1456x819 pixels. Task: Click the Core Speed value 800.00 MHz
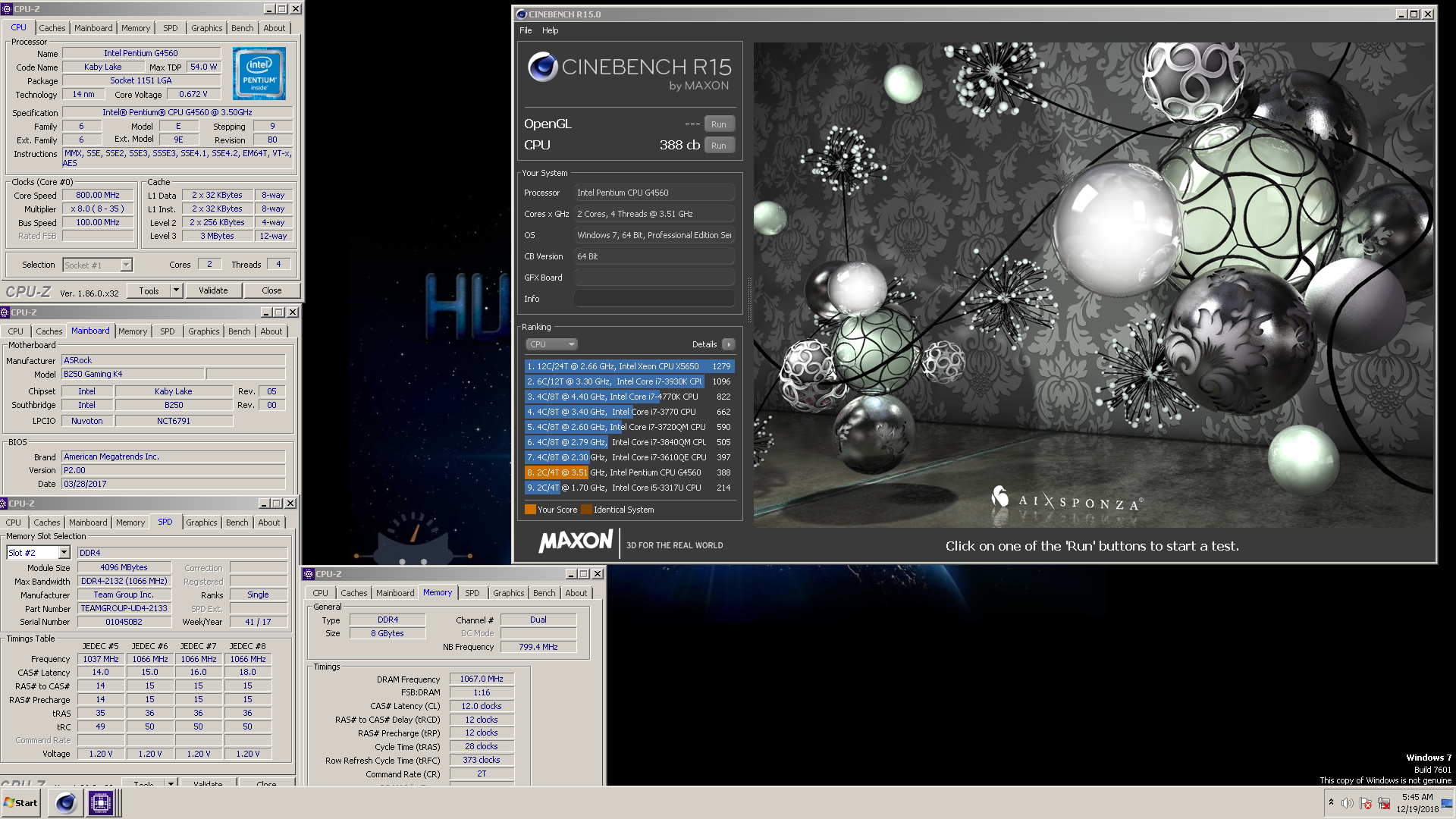tap(98, 195)
